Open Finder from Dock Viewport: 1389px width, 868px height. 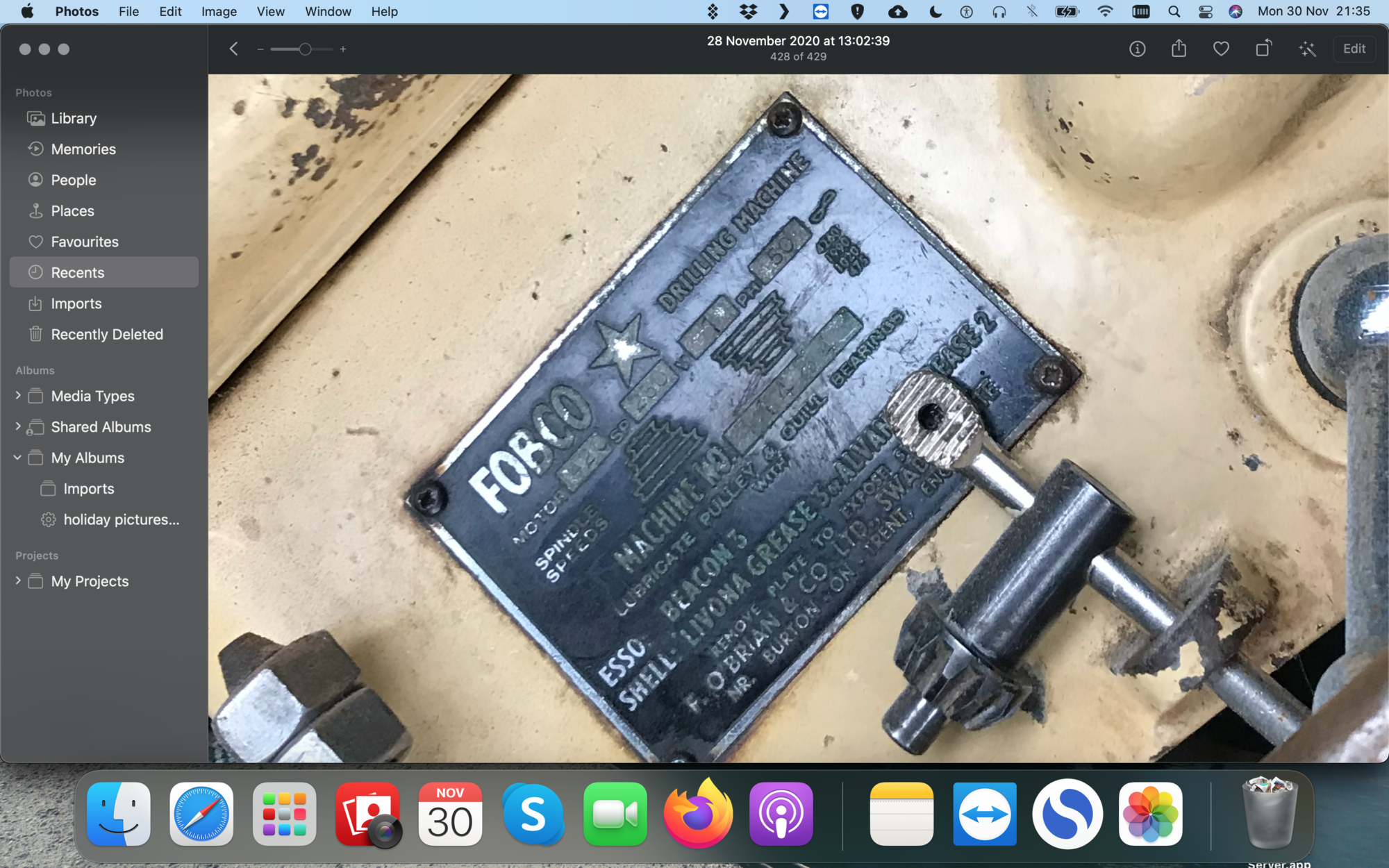119,814
